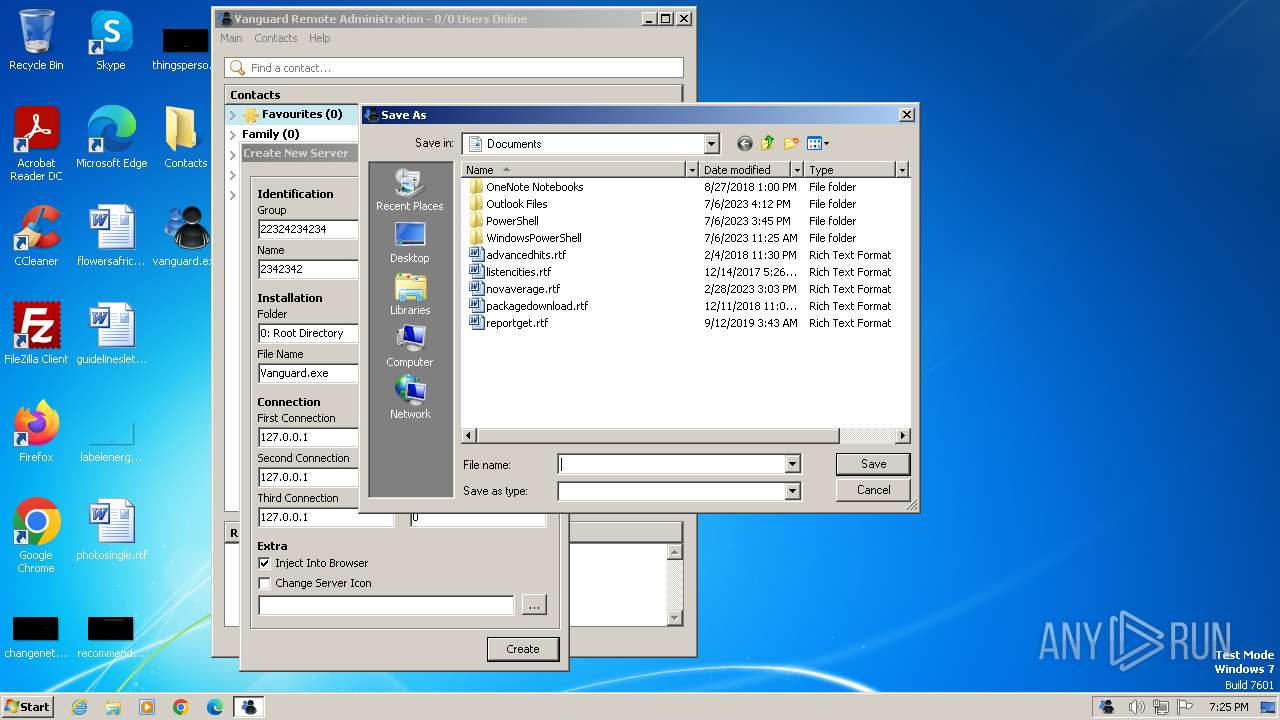Screen dimensions: 1280x720
Task: Open the volume control in system tray
Action: pyautogui.click(x=1138, y=707)
